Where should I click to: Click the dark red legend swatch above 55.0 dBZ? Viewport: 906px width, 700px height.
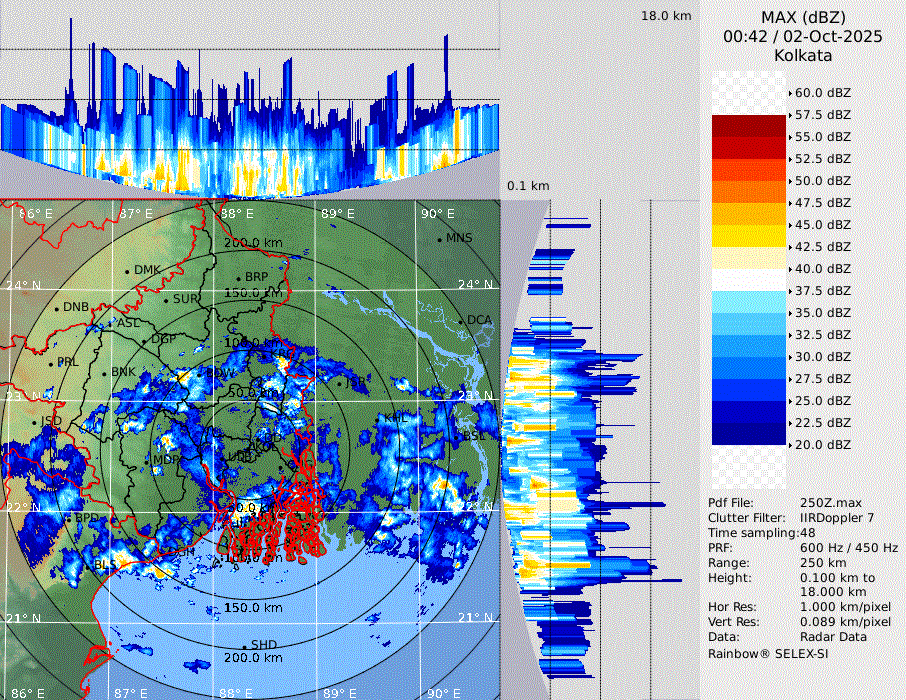click(748, 126)
